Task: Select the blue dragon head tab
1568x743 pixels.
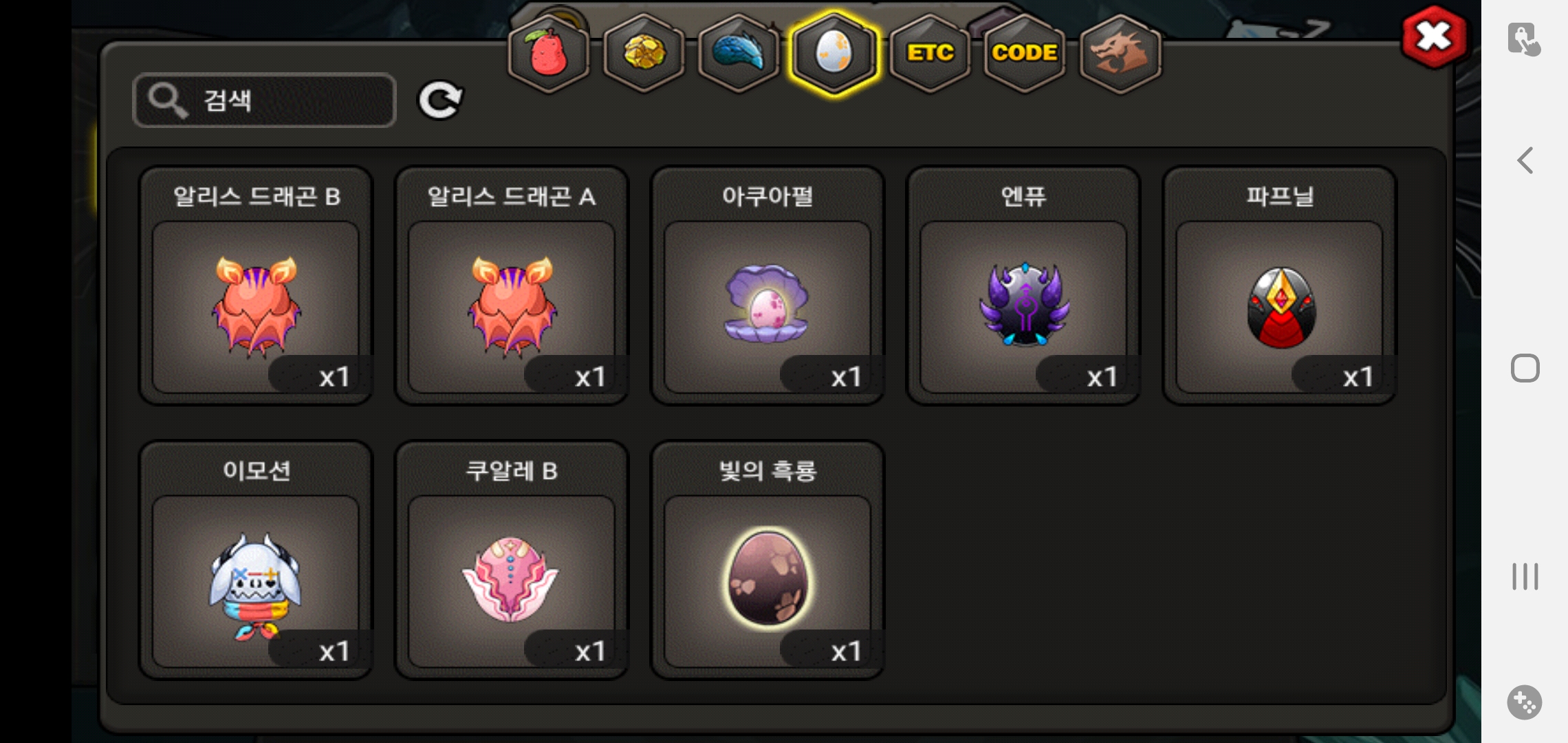Action: tap(739, 53)
